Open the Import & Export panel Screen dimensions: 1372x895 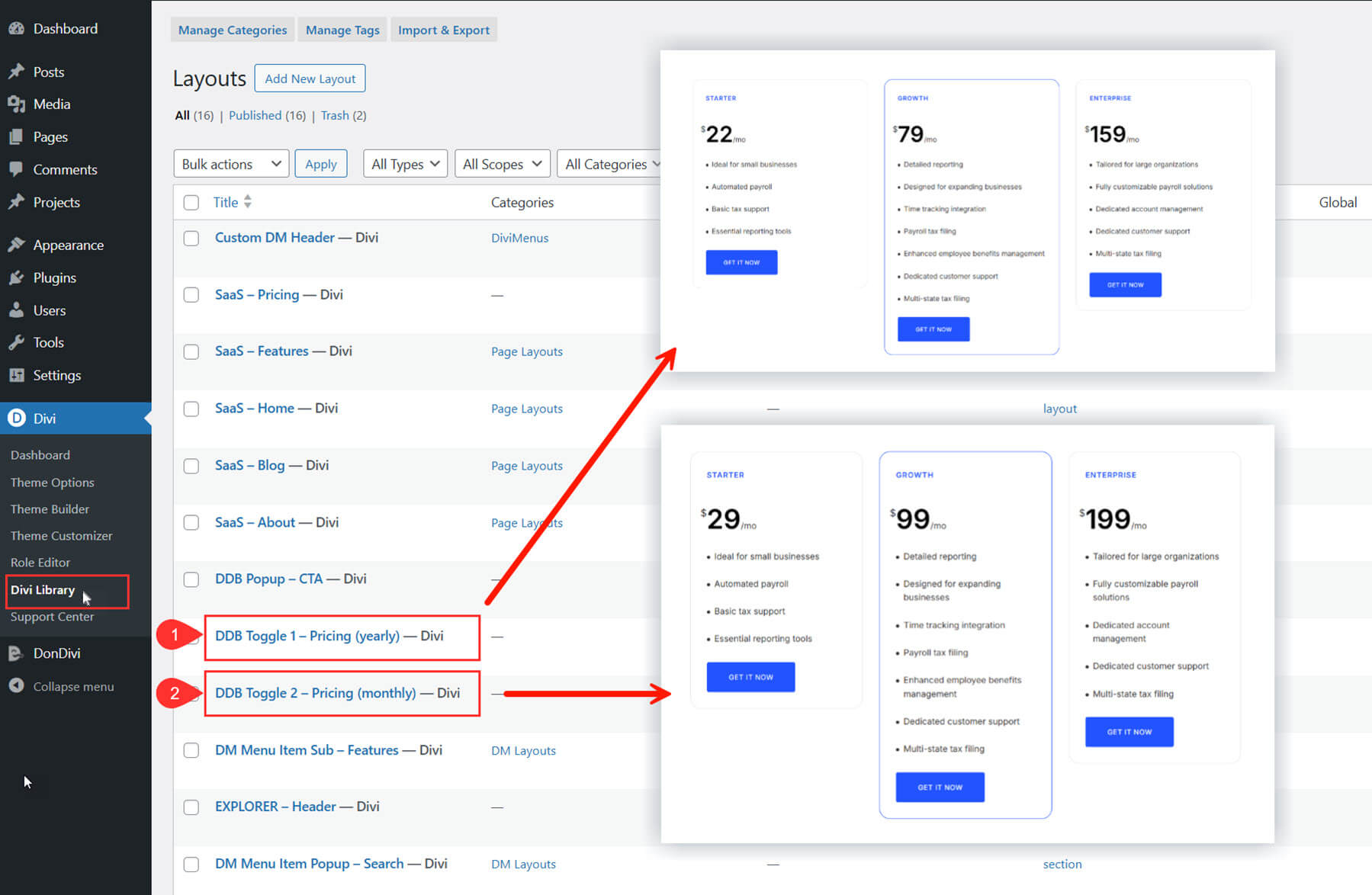(444, 30)
